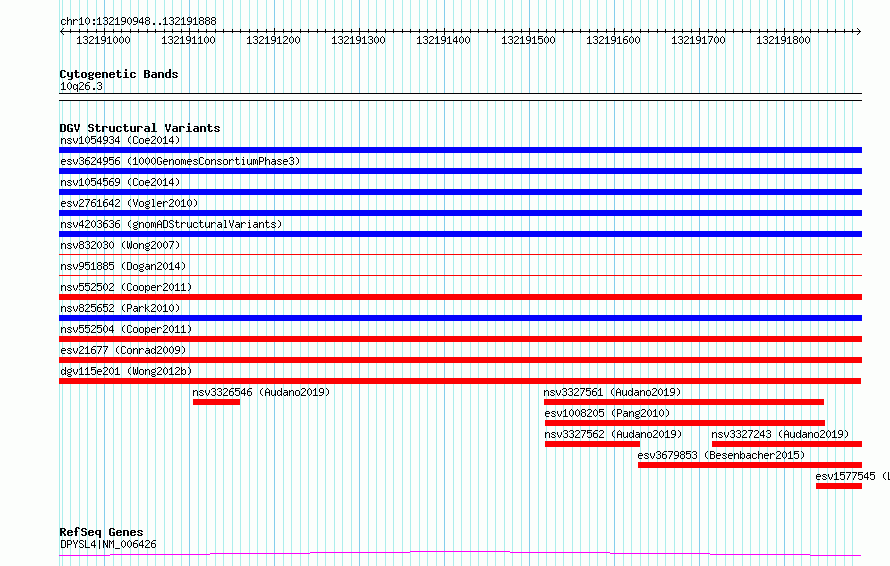Select dgv115e201 (Wong2012b) label
890x566 pixels.
(x=126, y=371)
